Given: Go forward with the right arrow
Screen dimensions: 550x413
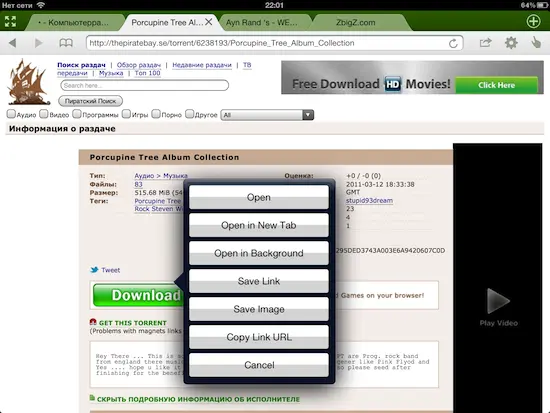Looking at the screenshot, I should (39, 43).
